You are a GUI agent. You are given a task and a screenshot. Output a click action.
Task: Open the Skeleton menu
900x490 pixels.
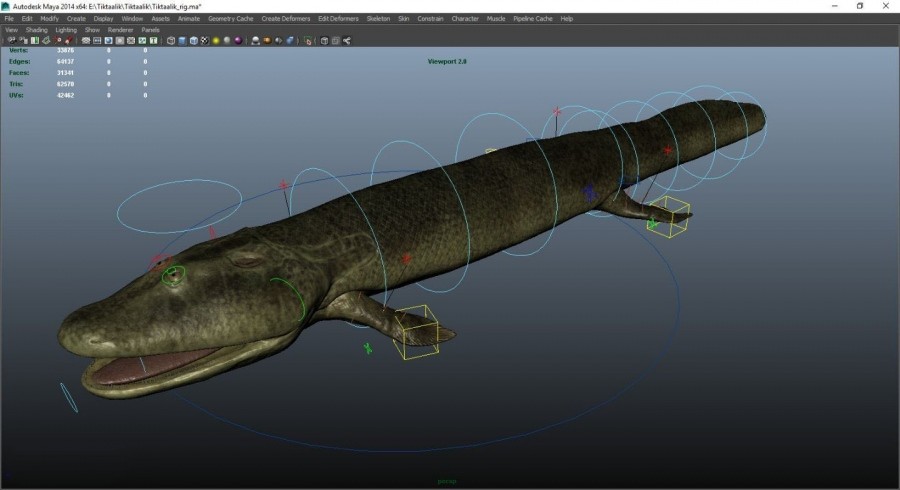pos(378,18)
